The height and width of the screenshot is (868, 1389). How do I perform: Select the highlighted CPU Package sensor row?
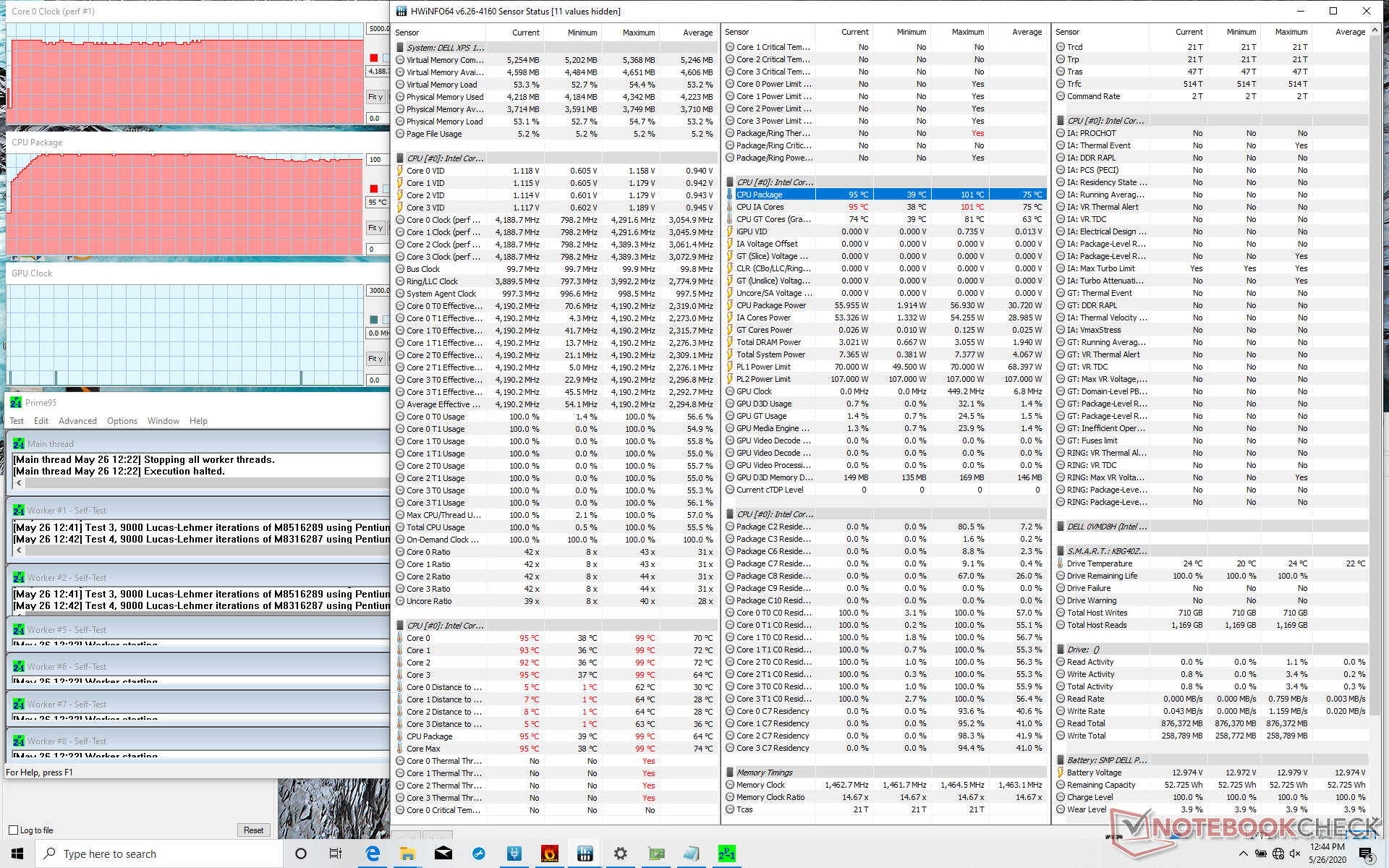(885, 194)
